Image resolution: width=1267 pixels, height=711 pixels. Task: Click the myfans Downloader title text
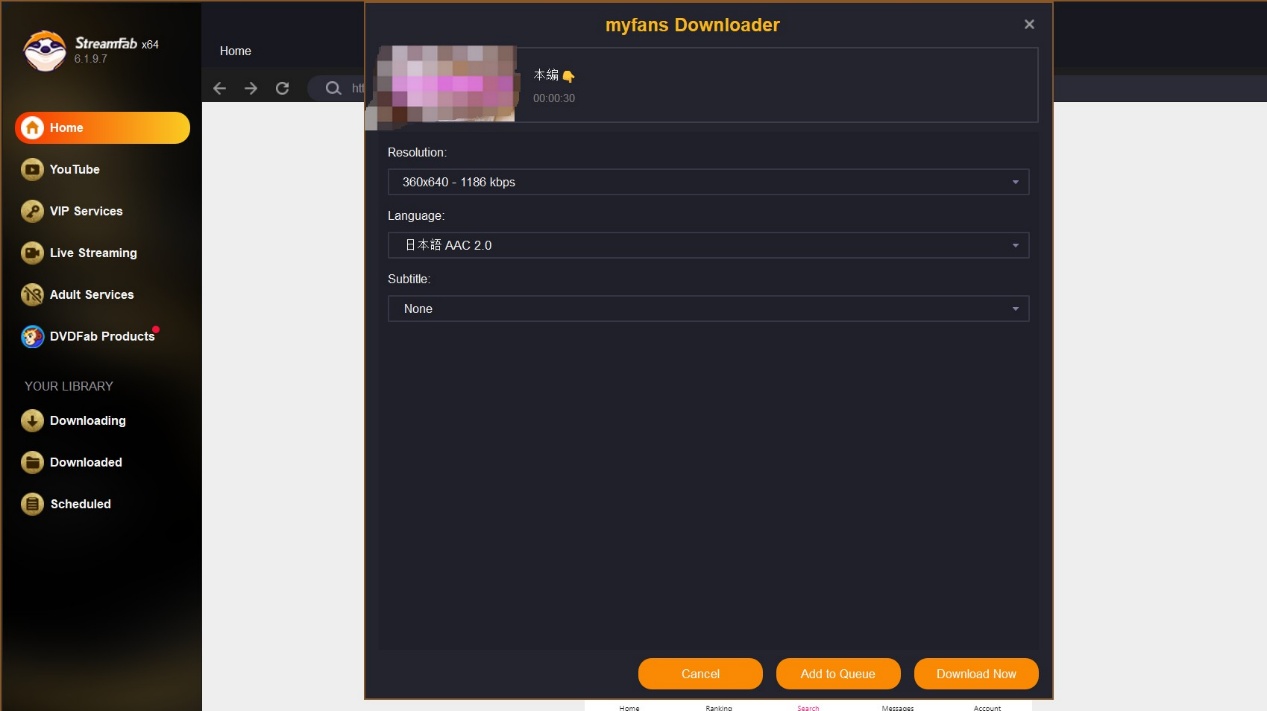click(692, 25)
